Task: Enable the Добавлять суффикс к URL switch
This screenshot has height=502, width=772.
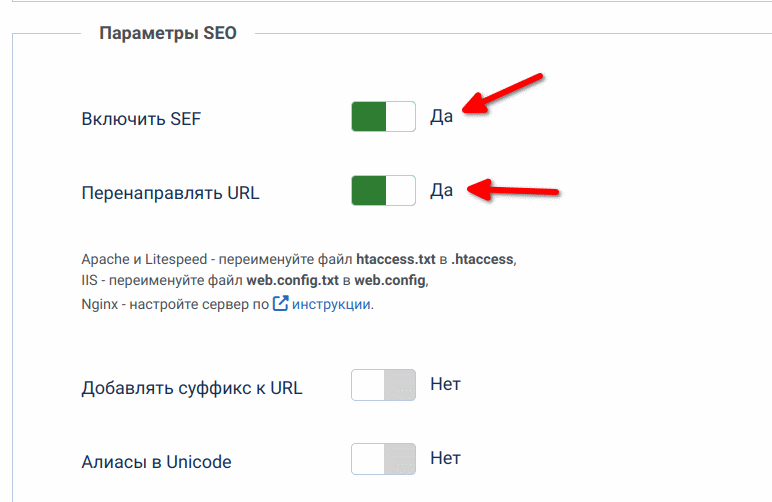Action: click(384, 385)
